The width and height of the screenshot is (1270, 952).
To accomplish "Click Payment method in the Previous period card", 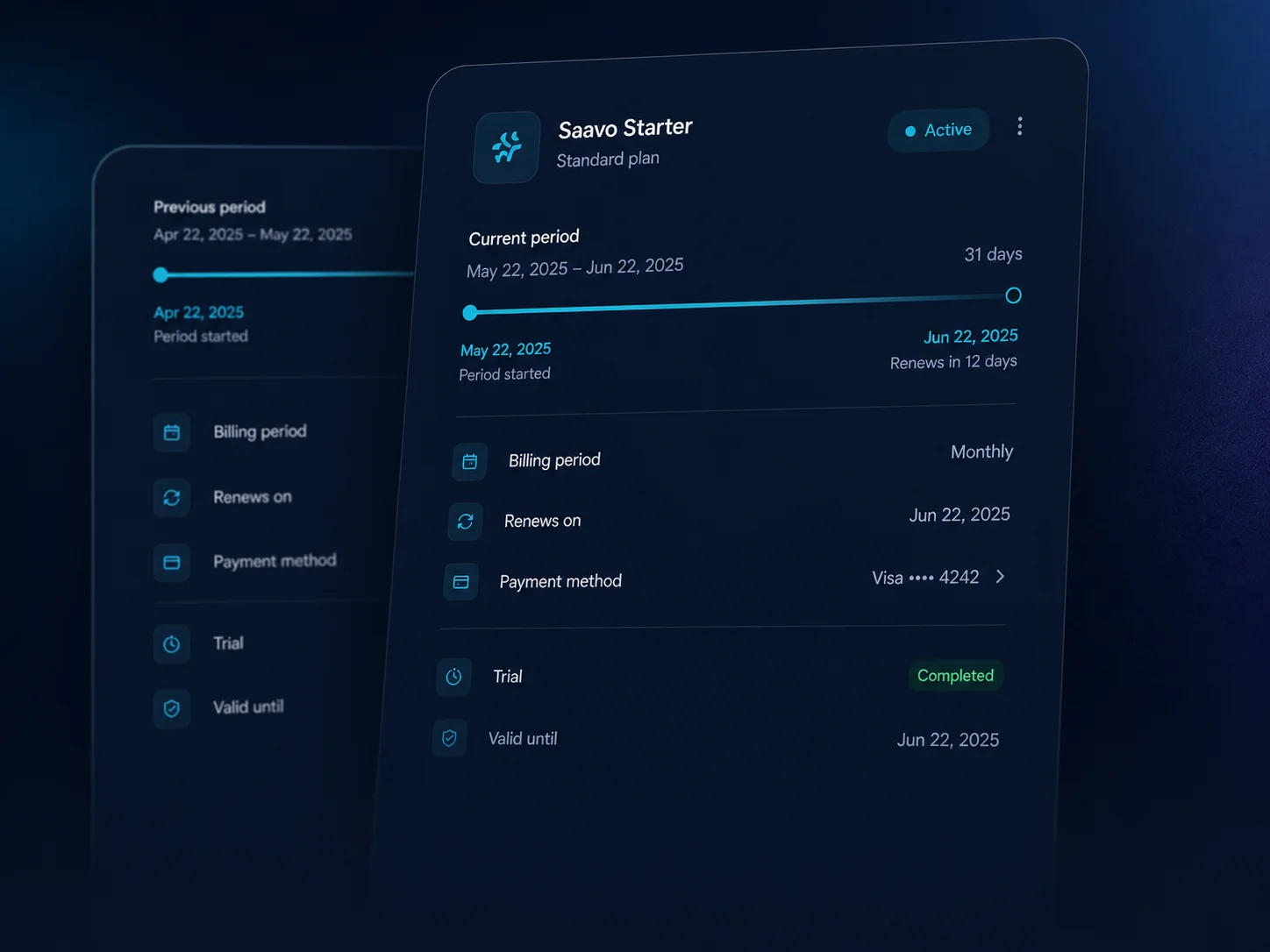I will click(x=275, y=561).
